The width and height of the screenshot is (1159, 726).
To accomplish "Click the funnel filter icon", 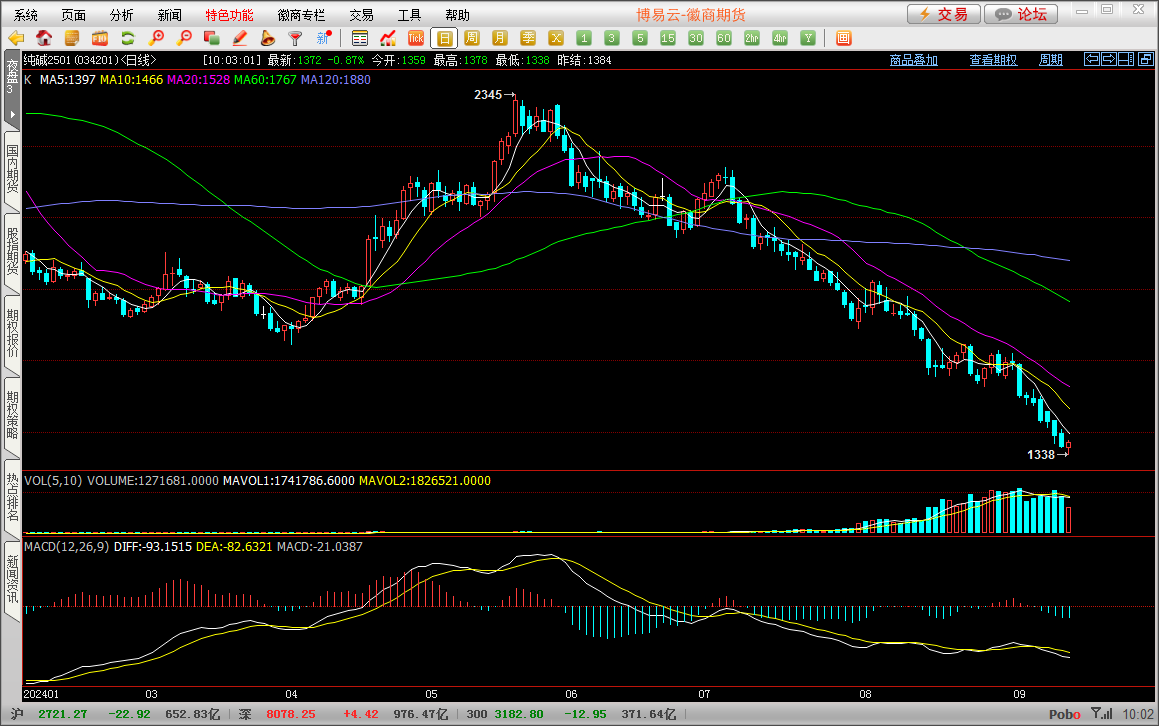I will 295,38.
